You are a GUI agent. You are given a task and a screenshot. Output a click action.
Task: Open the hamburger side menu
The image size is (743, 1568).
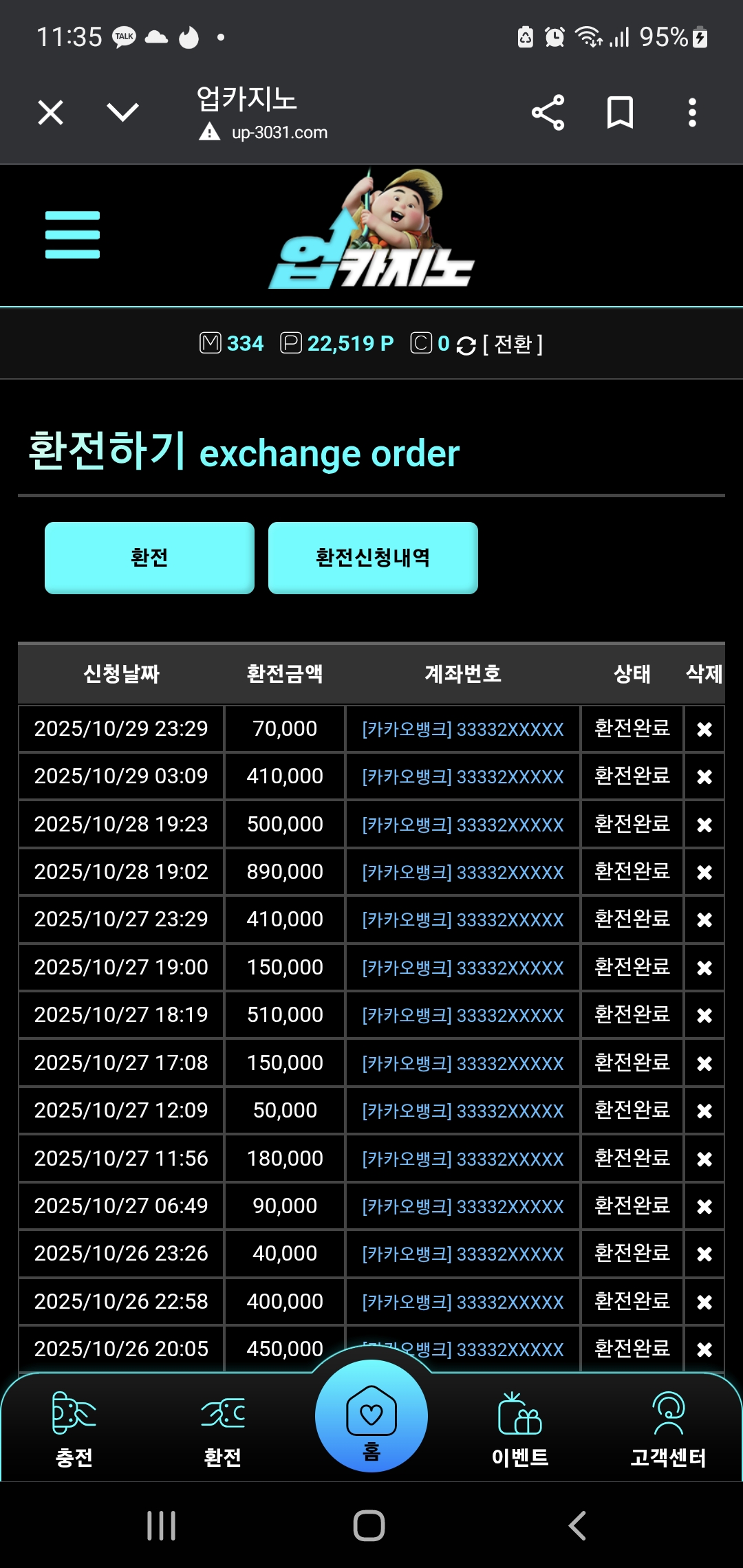point(72,235)
